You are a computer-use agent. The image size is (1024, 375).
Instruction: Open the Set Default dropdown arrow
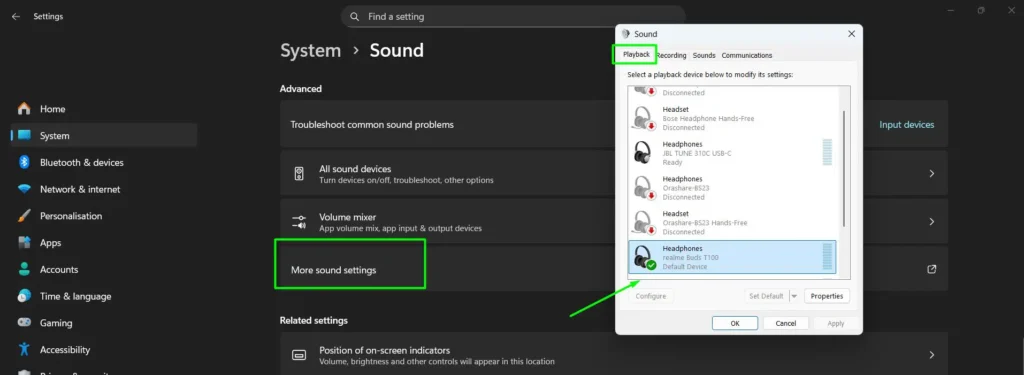[x=794, y=296]
